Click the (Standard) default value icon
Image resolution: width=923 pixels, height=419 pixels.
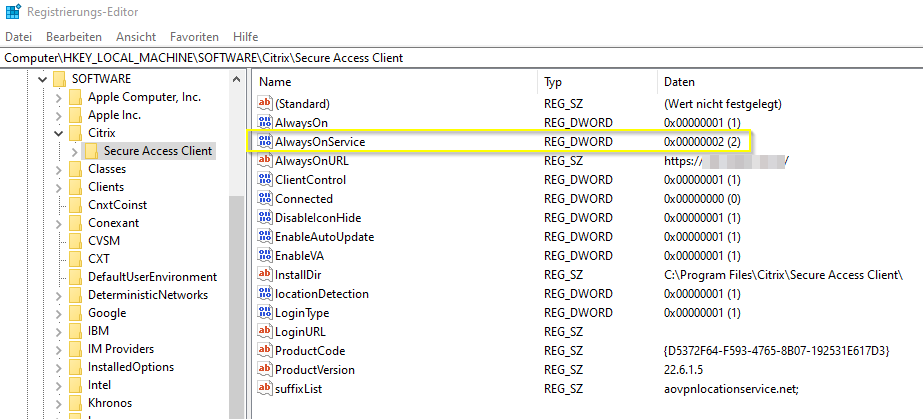click(265, 104)
